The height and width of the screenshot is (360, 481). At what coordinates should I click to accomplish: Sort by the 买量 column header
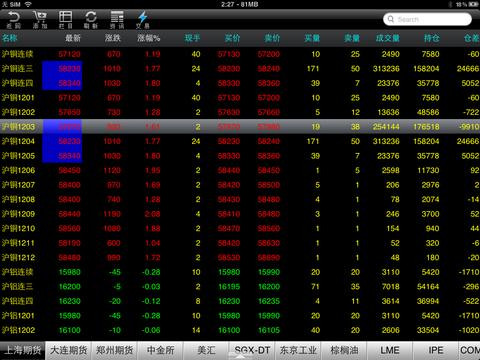click(x=312, y=38)
